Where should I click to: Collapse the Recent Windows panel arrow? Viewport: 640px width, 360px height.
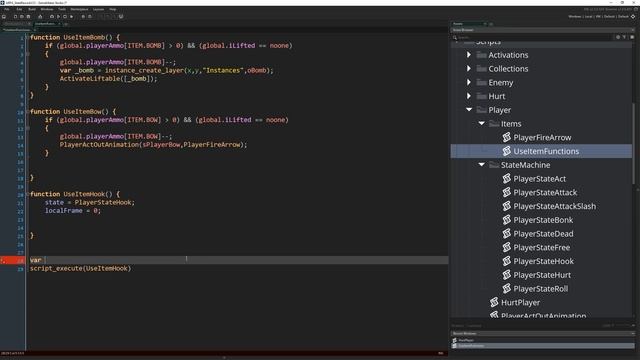[633, 333]
